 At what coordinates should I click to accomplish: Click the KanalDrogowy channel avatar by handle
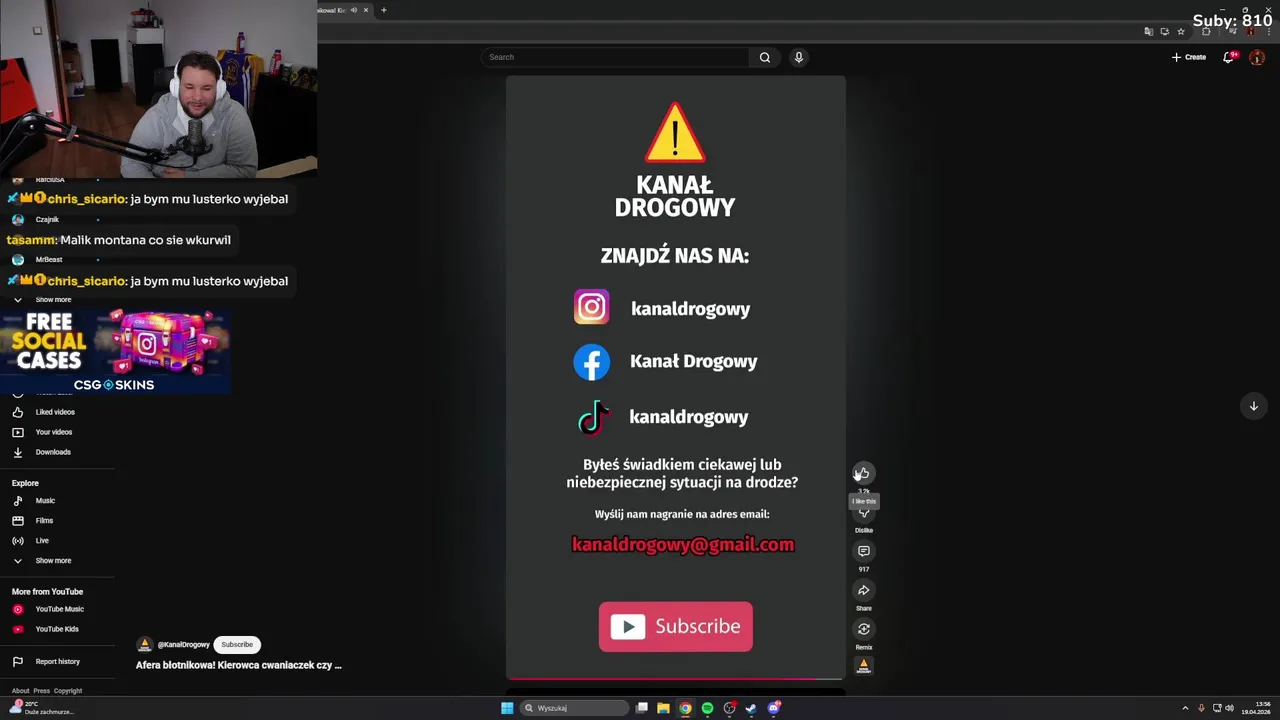[145, 645]
